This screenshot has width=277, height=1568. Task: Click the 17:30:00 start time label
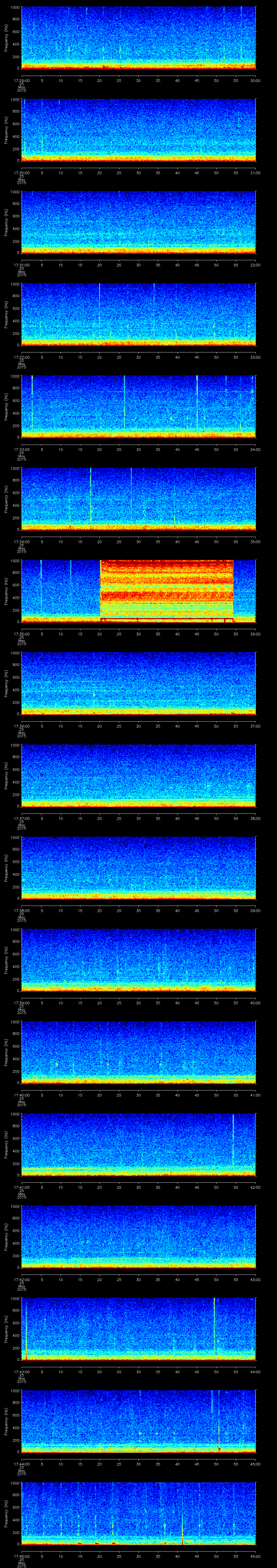tap(21, 173)
